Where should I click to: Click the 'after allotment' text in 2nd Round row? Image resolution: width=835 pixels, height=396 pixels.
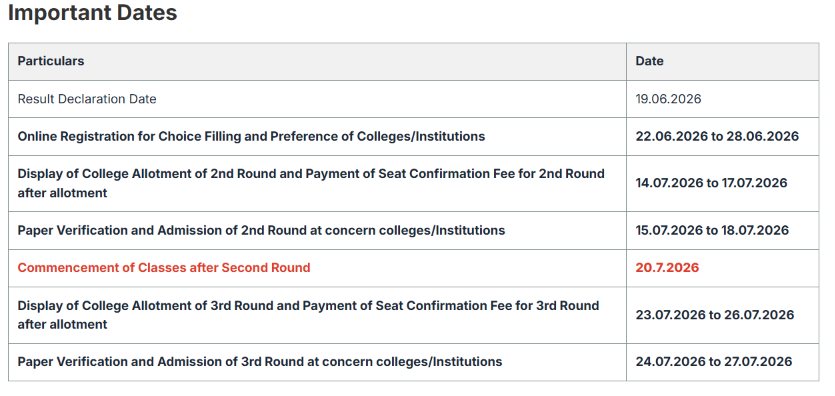click(62, 193)
